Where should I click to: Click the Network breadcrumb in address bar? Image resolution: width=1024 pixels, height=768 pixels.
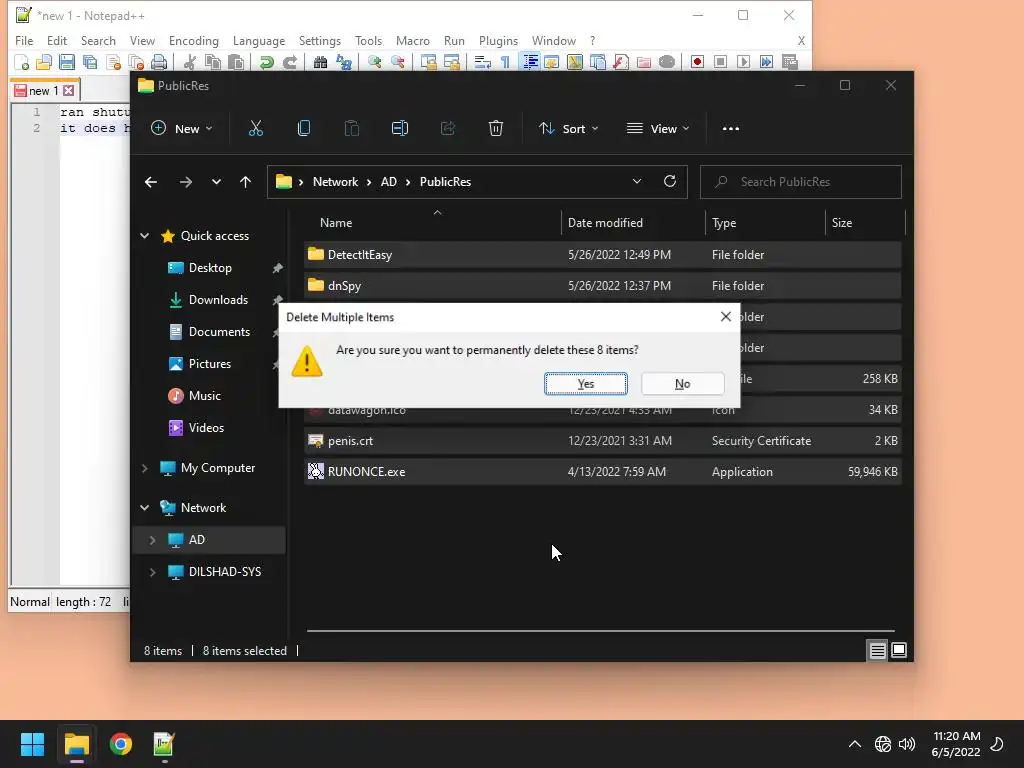(335, 182)
